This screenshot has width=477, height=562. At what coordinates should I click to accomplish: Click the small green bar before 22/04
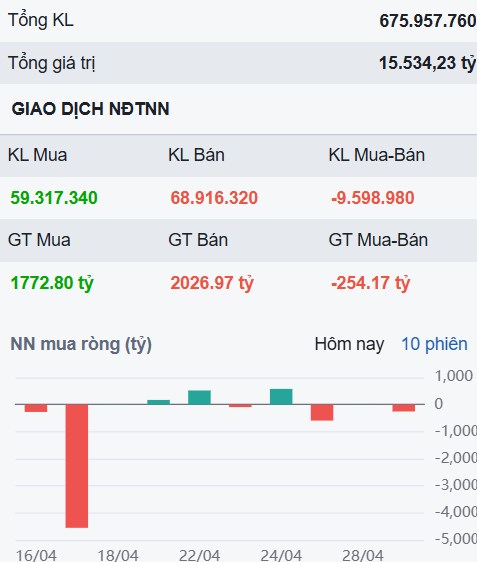(x=158, y=402)
